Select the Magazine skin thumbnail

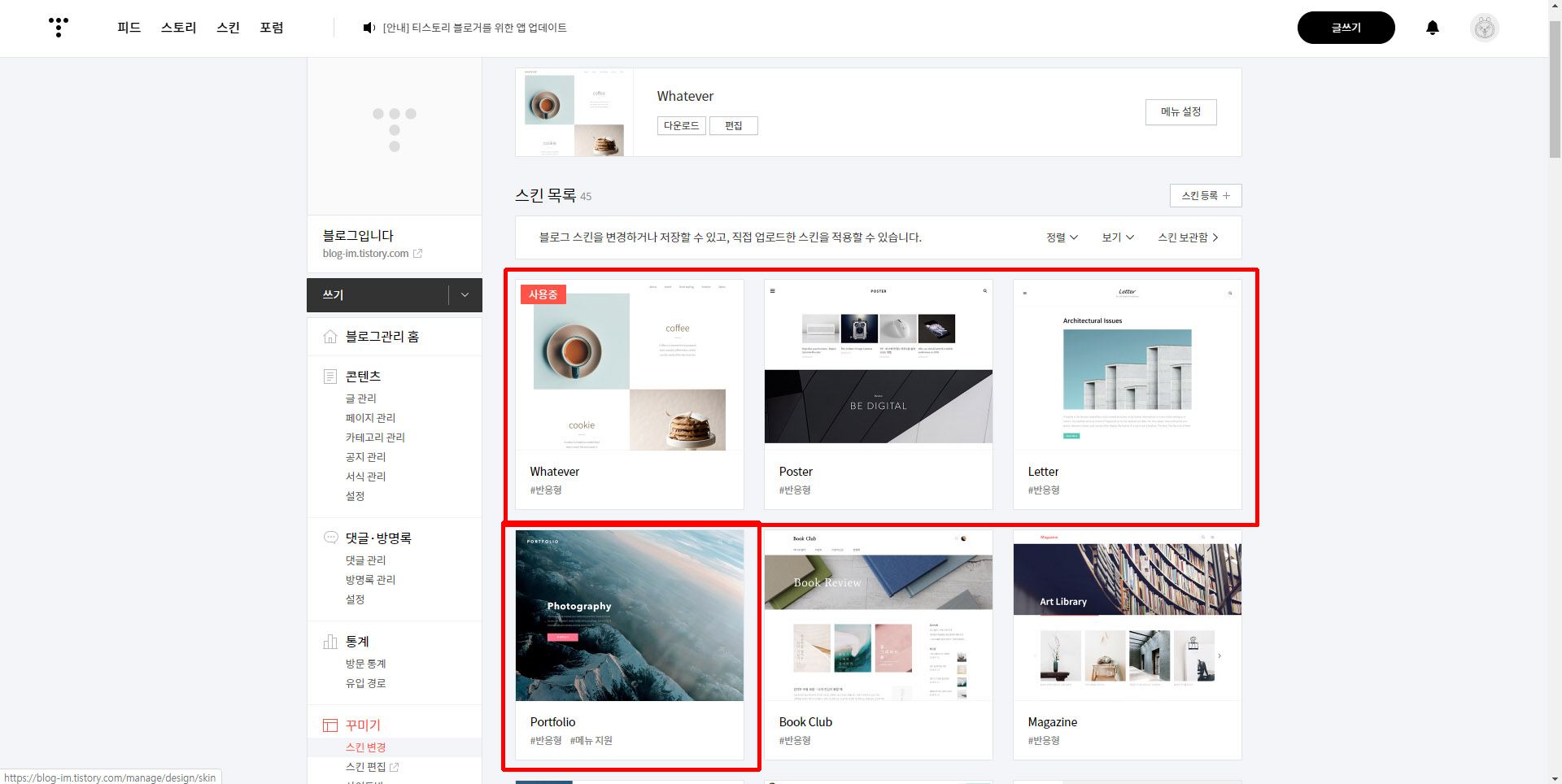1128,616
